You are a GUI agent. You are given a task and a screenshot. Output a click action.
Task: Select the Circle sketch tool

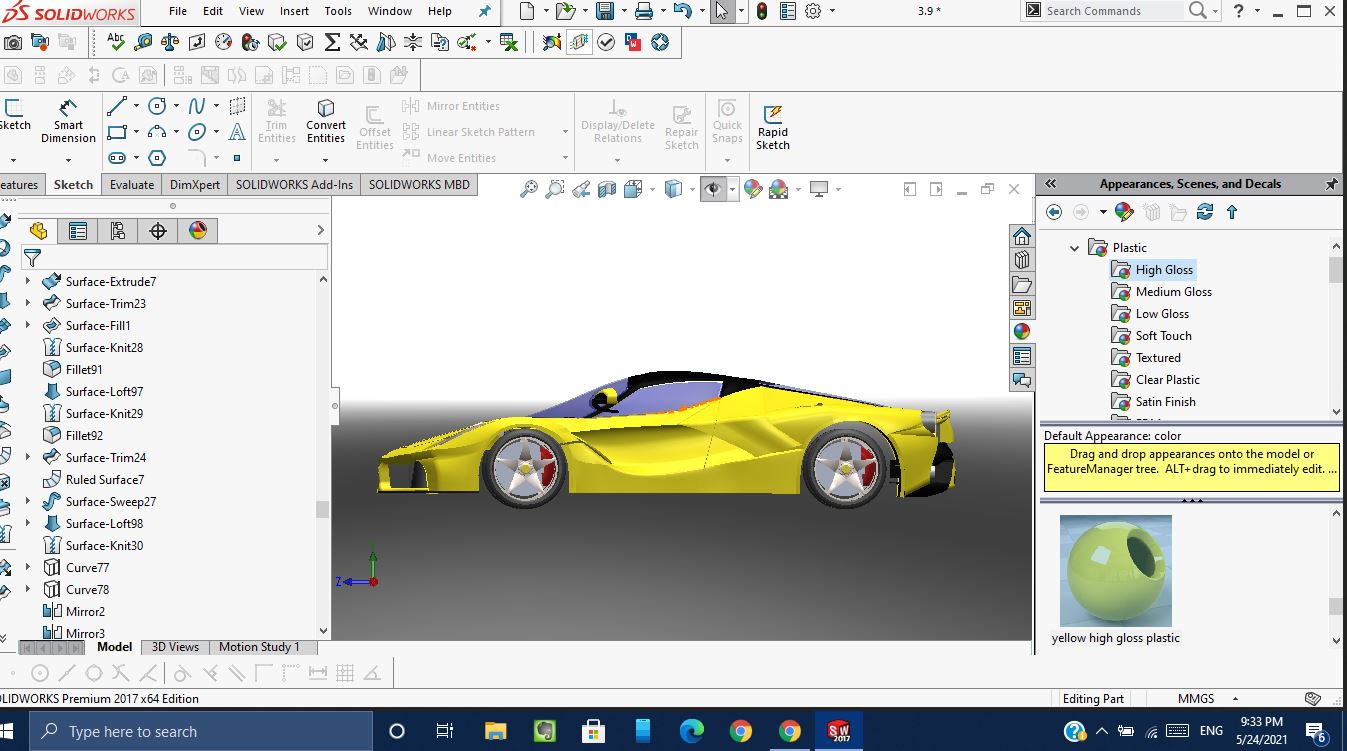(x=157, y=106)
